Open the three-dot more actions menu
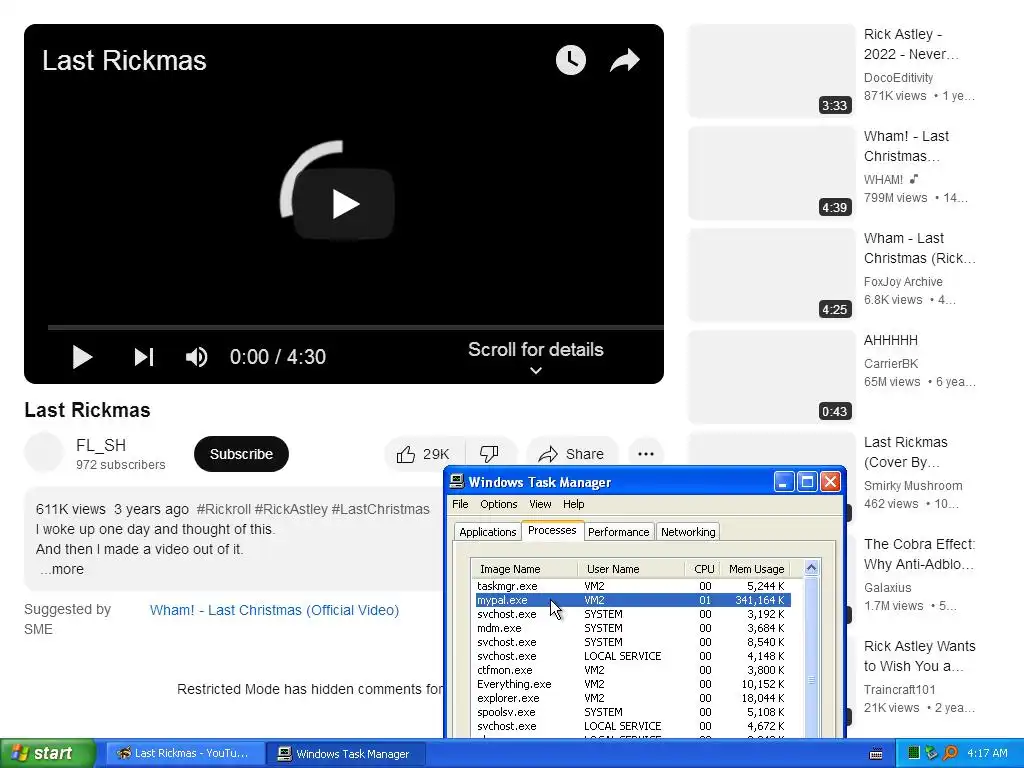This screenshot has height=768, width=1024. 646,454
